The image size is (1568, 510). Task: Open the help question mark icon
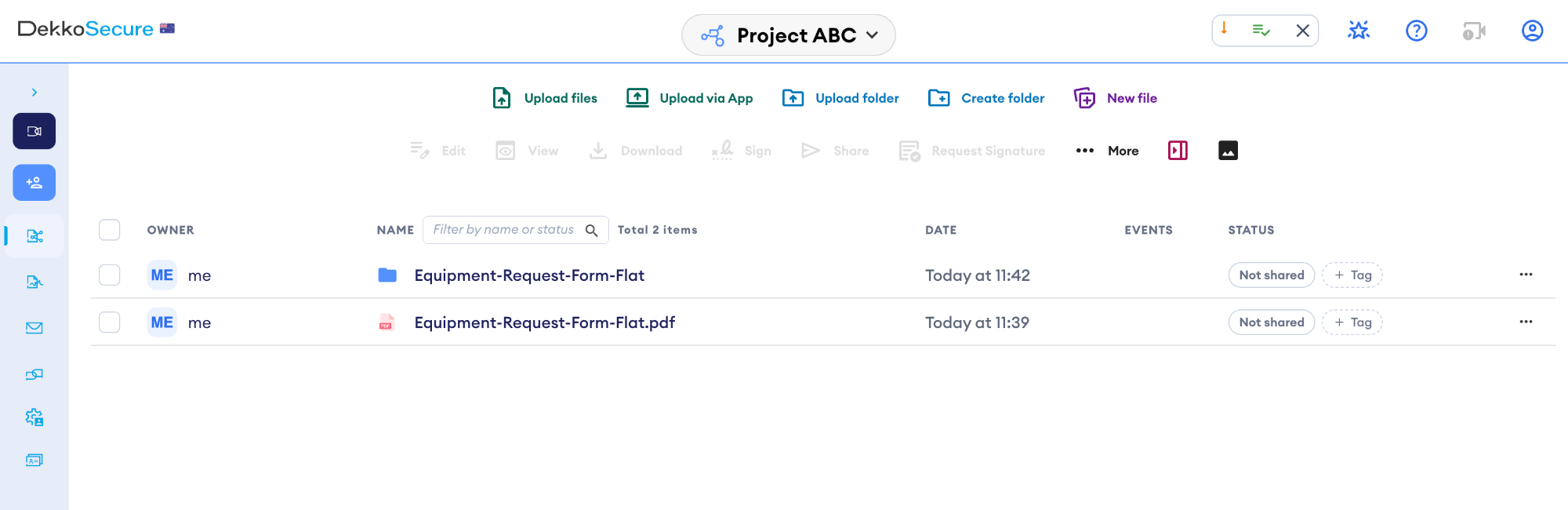(1417, 31)
